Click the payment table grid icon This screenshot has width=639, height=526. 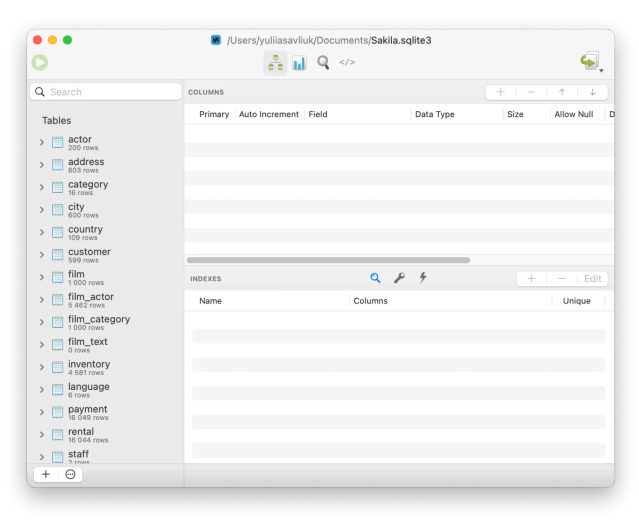[x=57, y=412]
